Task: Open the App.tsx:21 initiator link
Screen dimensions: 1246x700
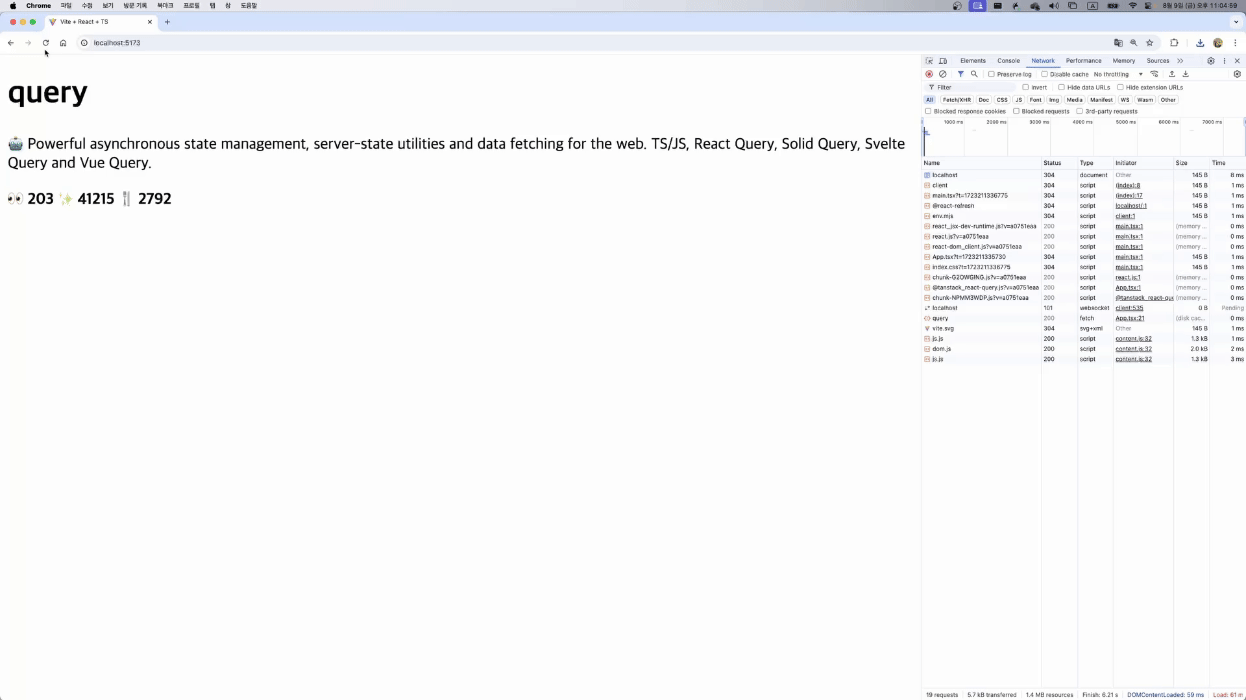Action: (1129, 318)
